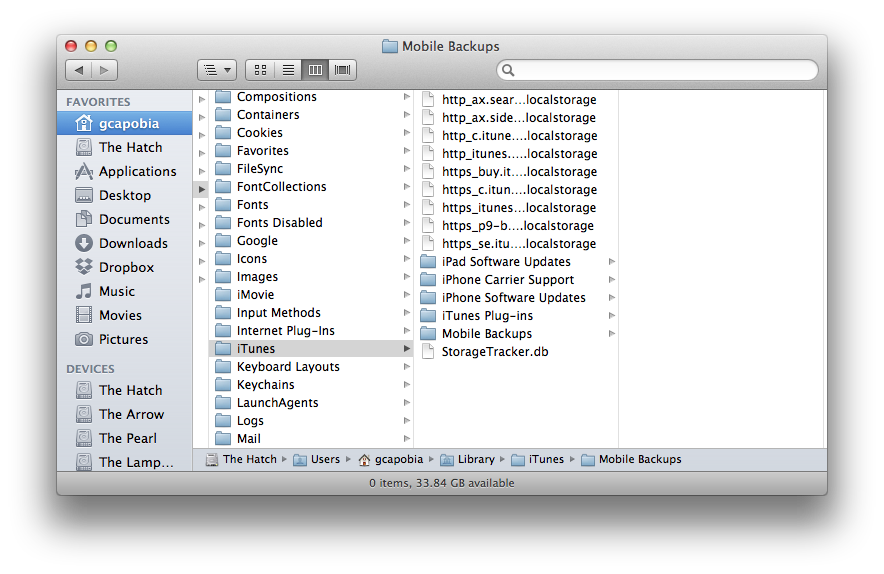The image size is (884, 574).
Task: Select the http_c.itune….localstorage file
Action: (x=516, y=135)
